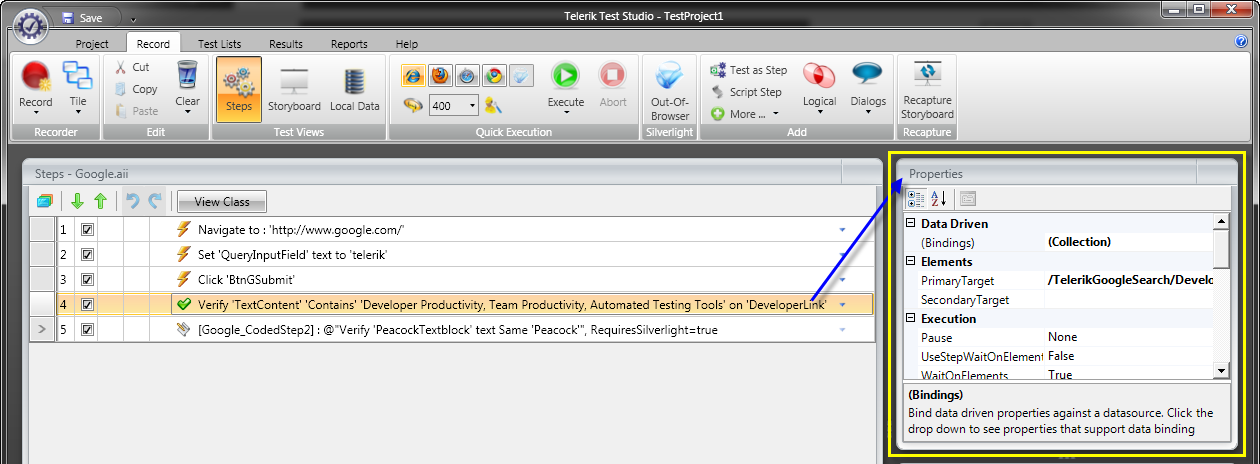Image resolution: width=1260 pixels, height=464 pixels.
Task: Open the More... add steps dropdown
Action: coord(745,114)
